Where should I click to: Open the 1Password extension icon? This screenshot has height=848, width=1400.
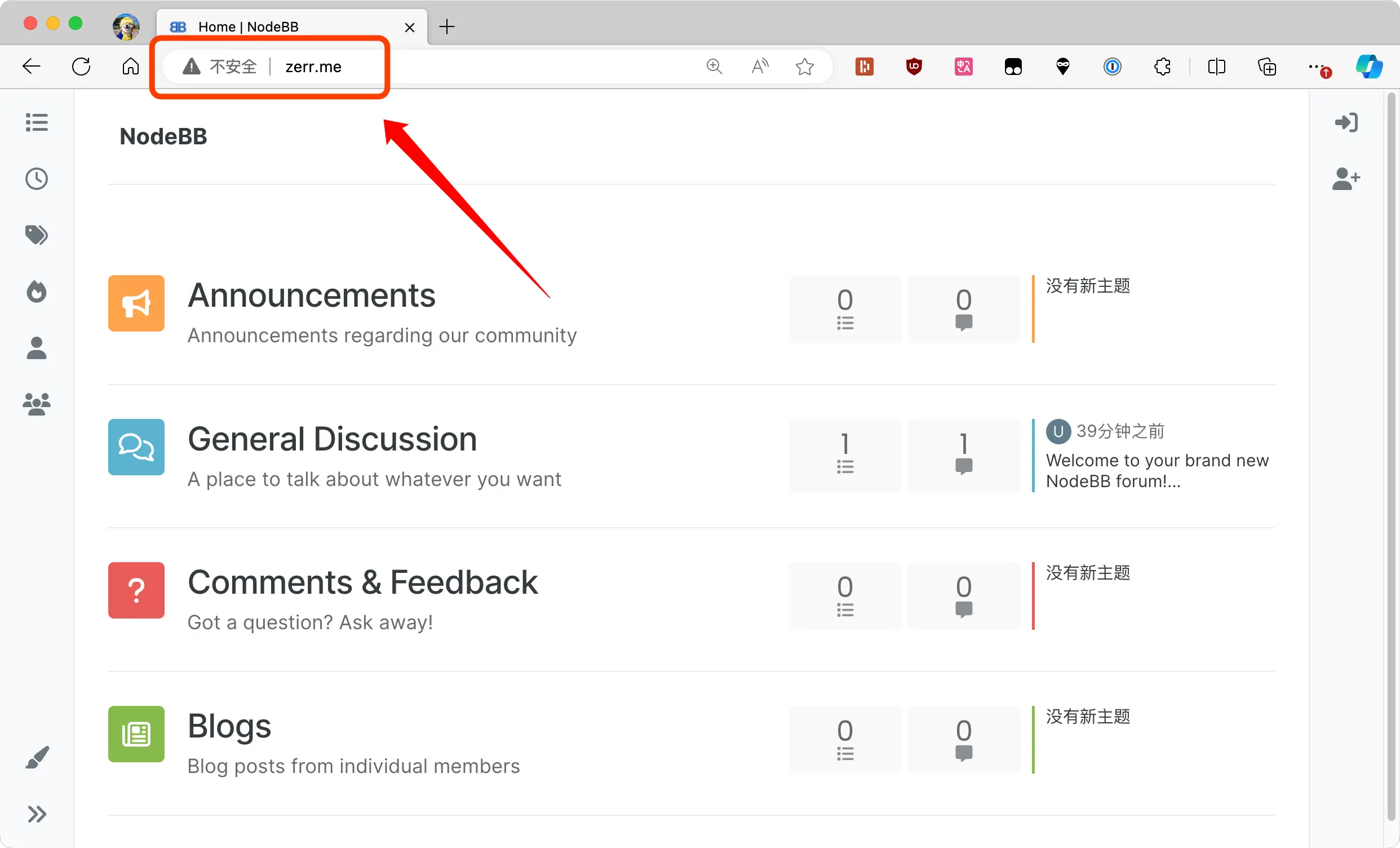1113,67
